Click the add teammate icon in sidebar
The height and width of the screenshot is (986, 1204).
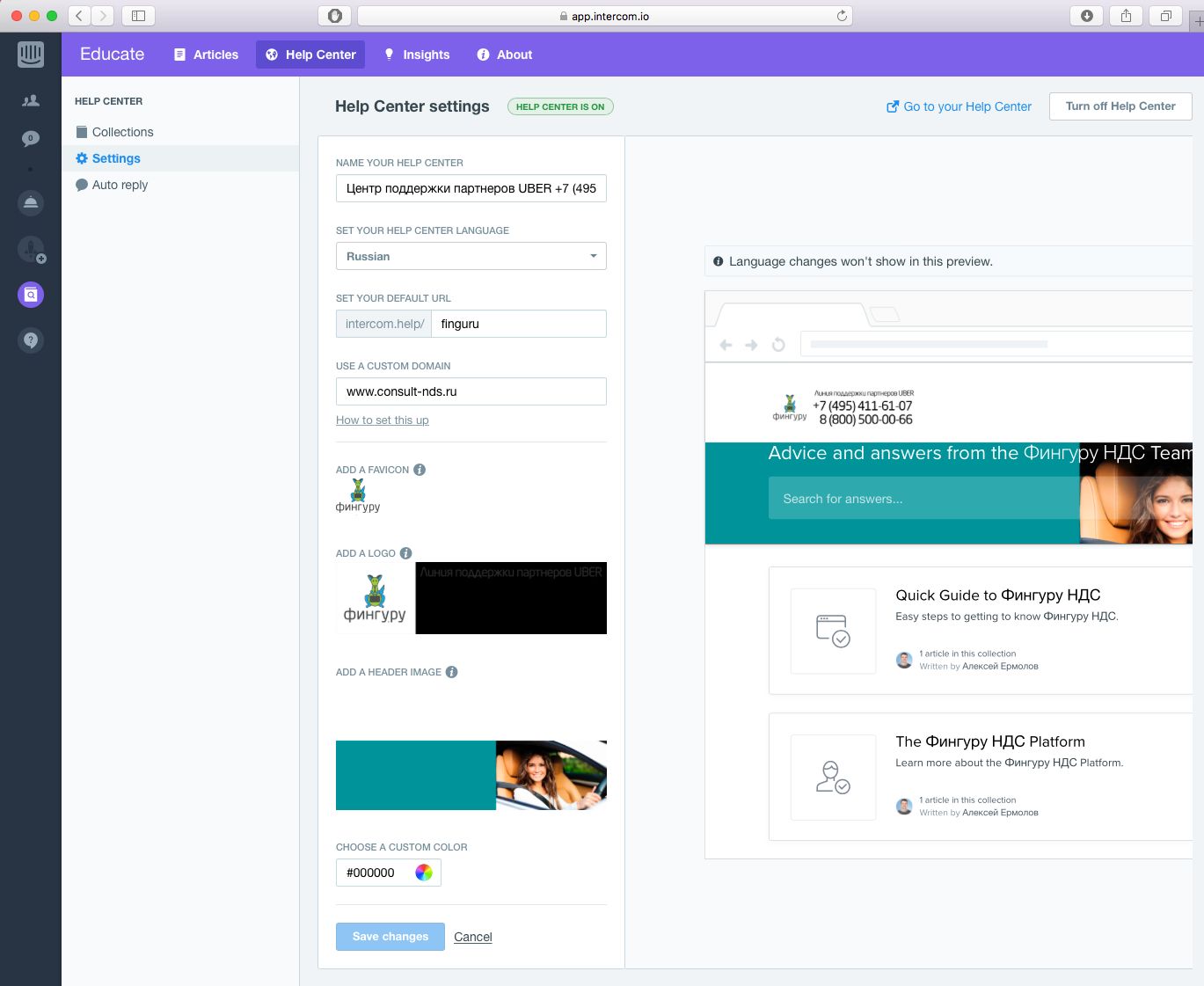pos(32,250)
